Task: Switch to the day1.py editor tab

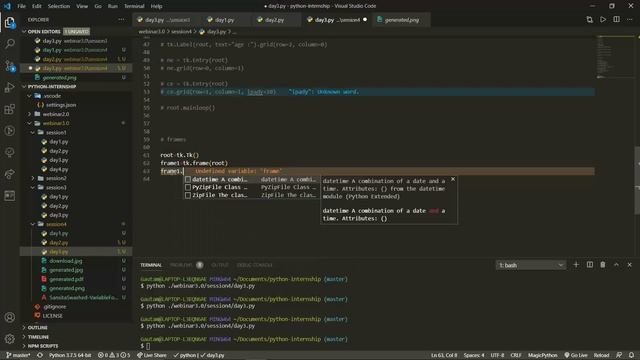Action: [224, 20]
